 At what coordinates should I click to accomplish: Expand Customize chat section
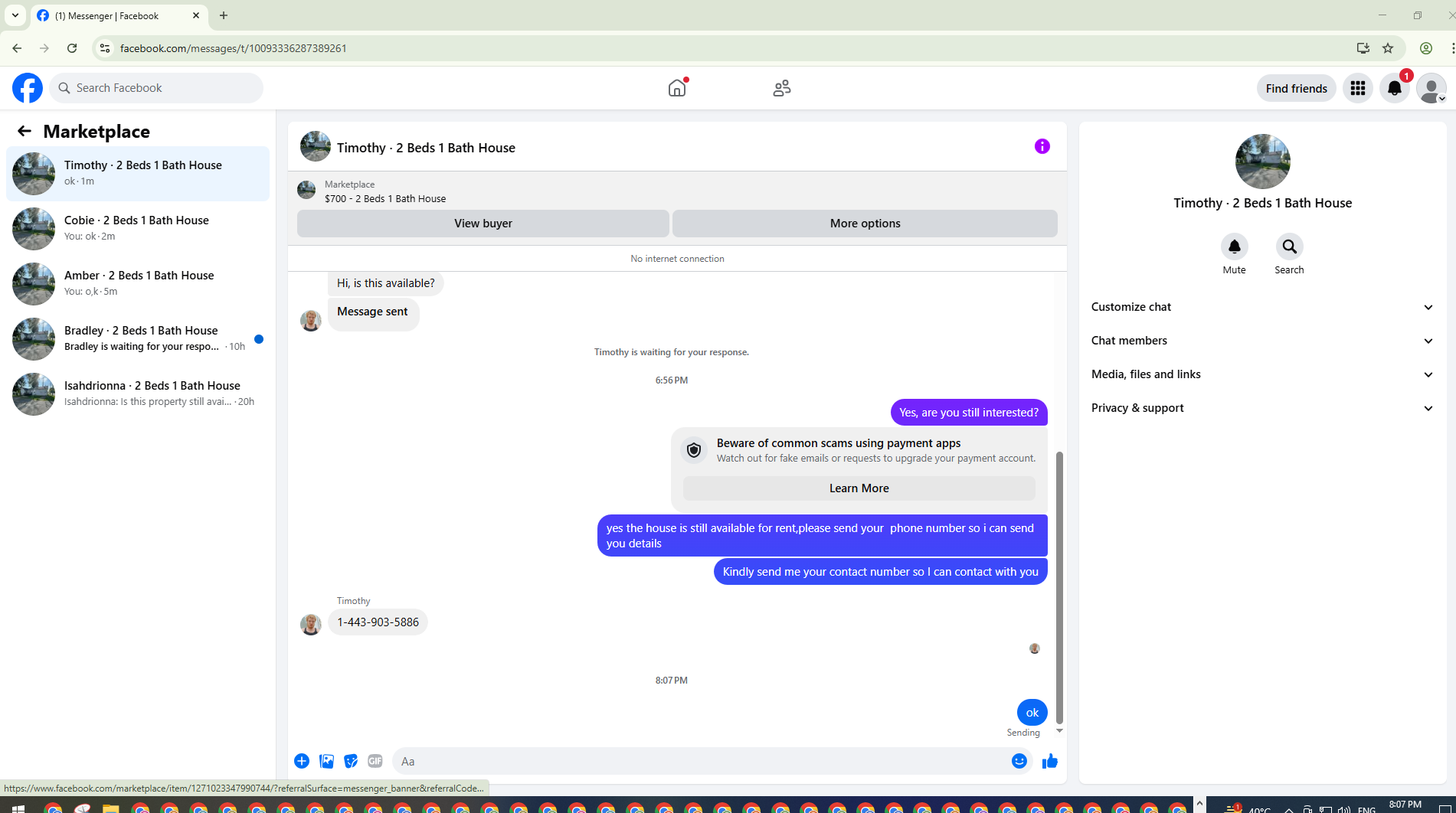coord(1262,307)
